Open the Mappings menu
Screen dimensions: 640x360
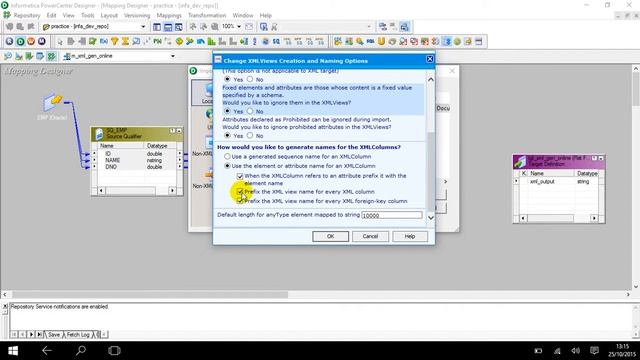tap(169, 15)
